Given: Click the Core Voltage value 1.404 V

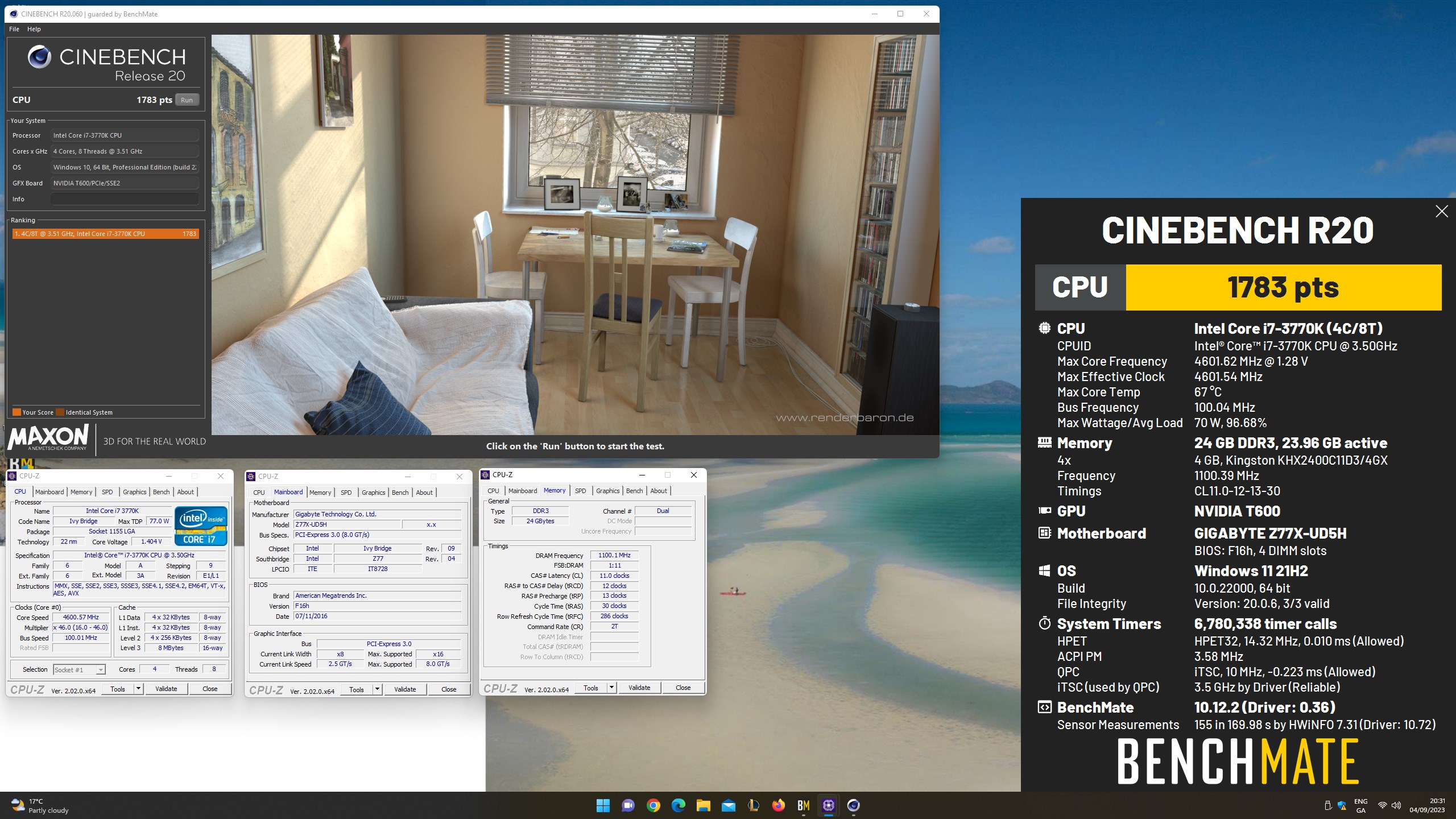Looking at the screenshot, I should 151,541.
